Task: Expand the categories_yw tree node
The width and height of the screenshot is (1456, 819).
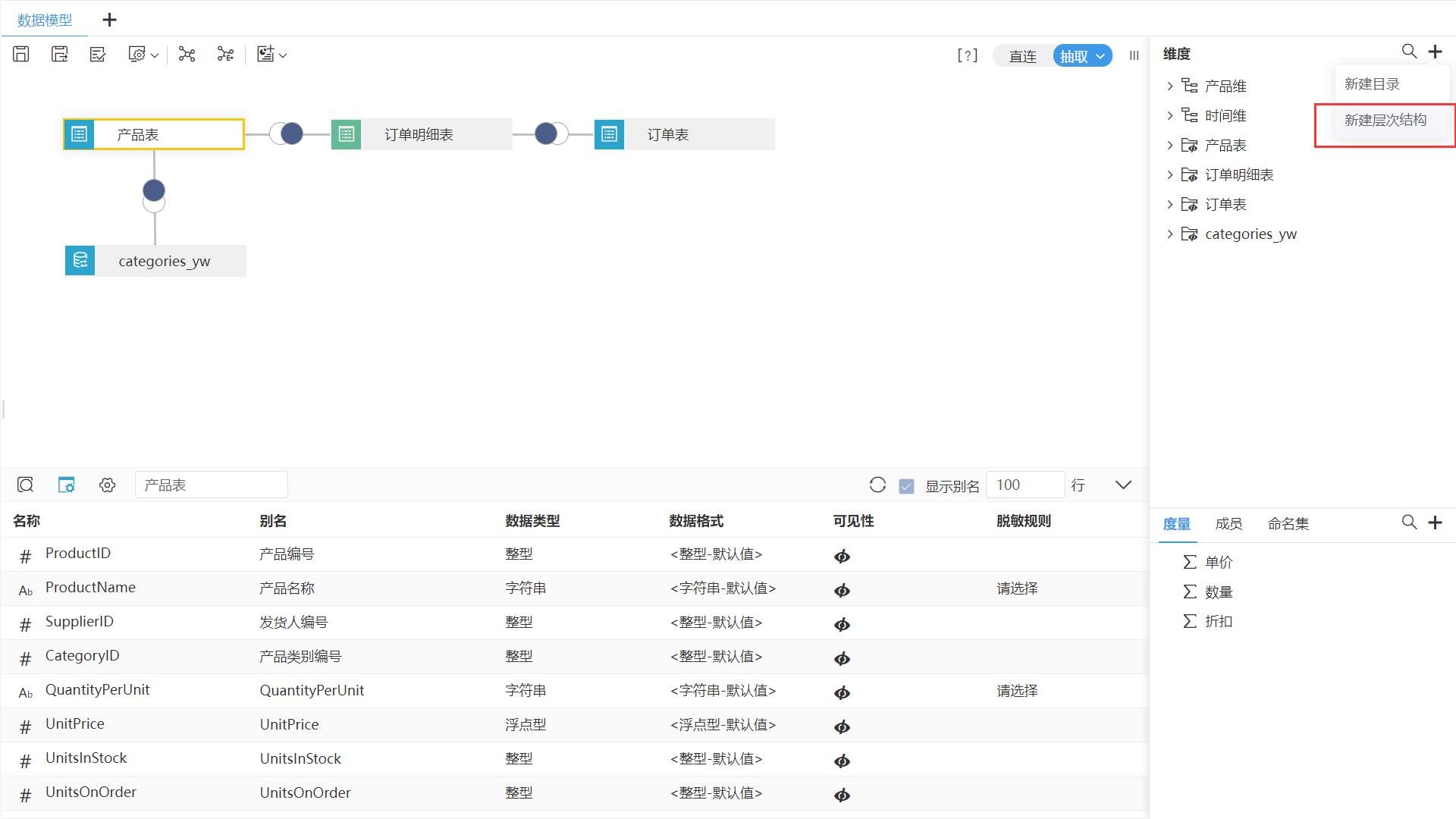Action: coord(1169,234)
